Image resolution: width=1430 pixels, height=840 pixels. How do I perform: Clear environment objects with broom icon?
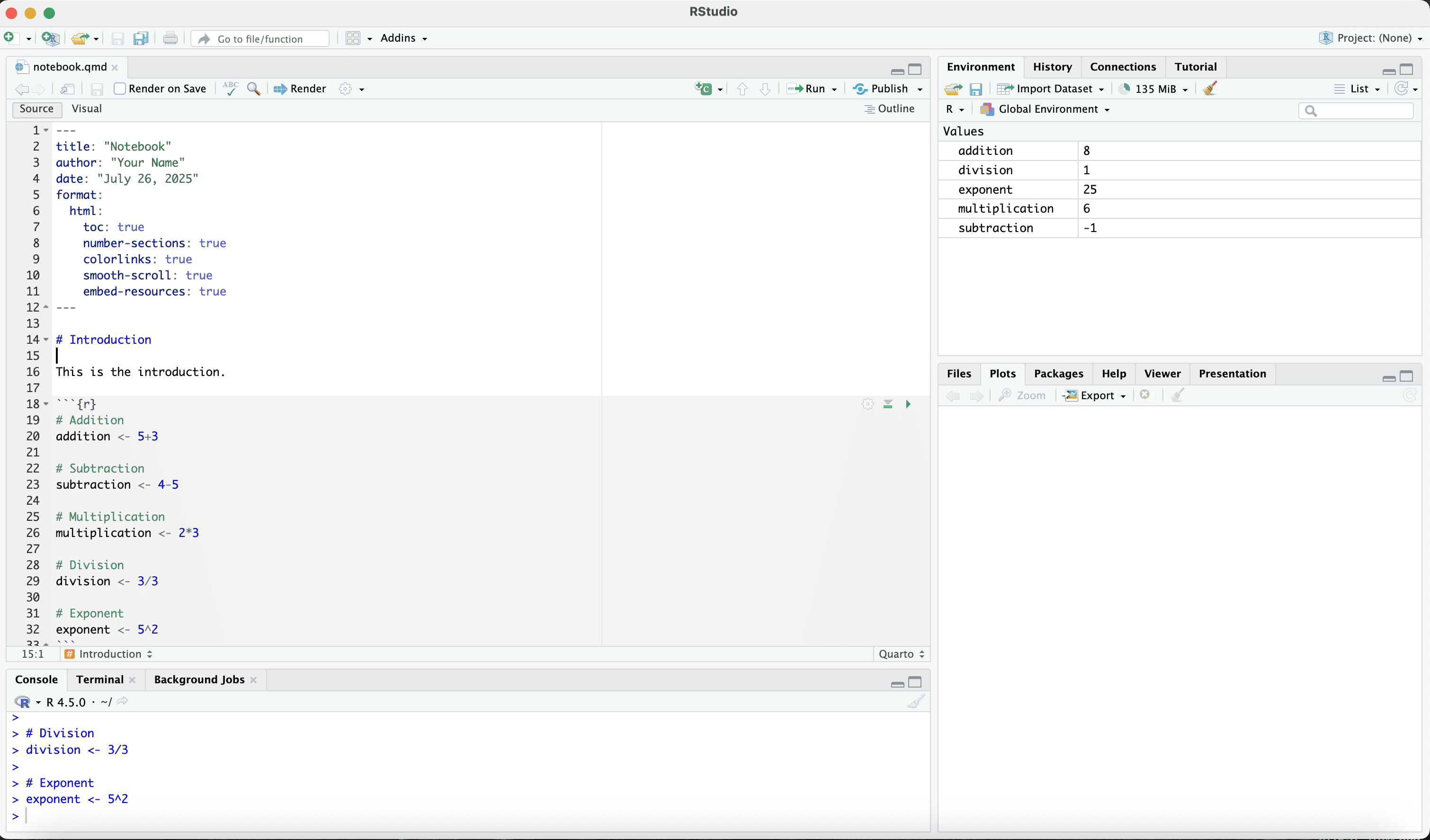(x=1210, y=89)
